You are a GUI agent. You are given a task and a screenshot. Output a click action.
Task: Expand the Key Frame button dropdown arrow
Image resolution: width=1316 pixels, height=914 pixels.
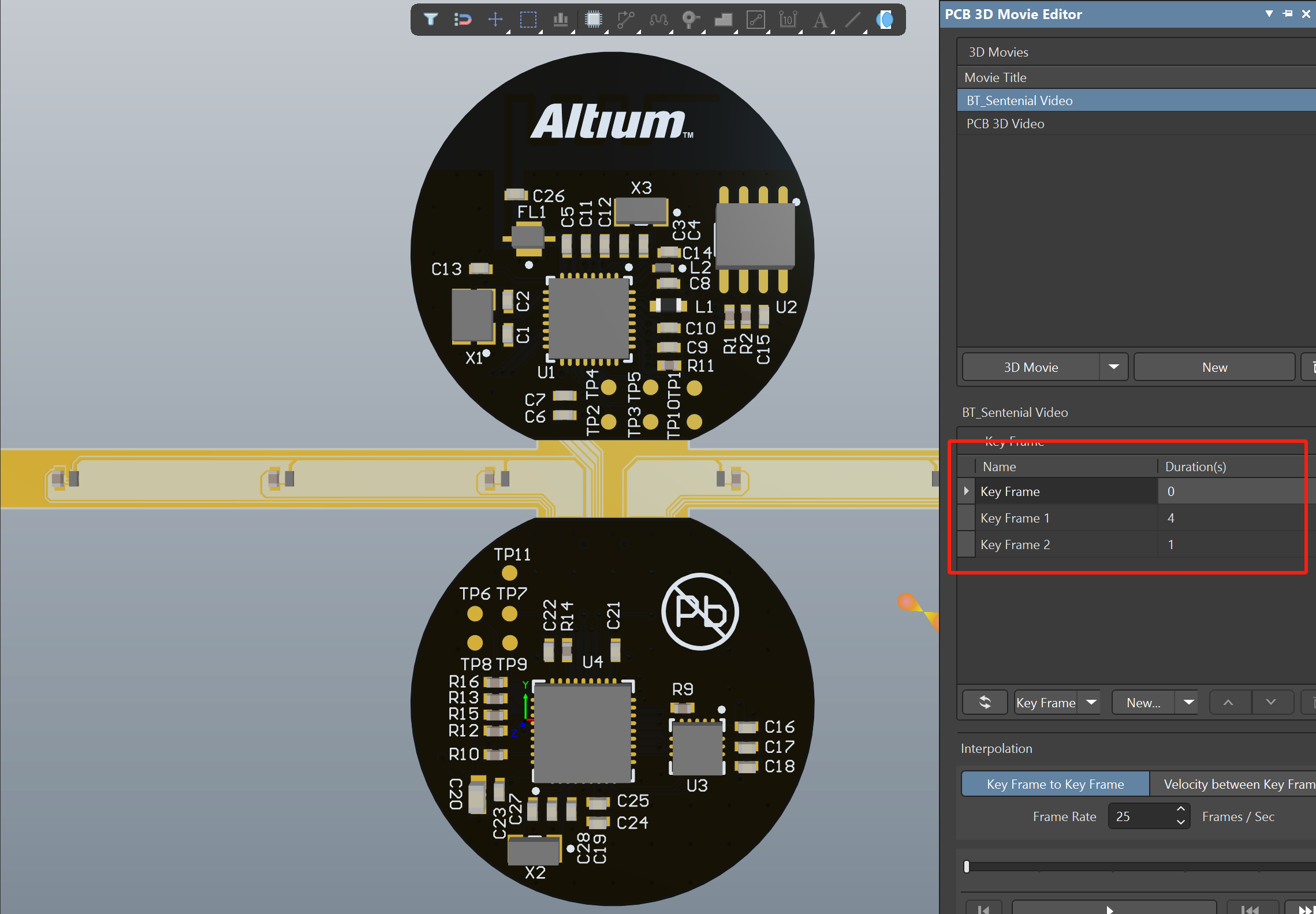(1091, 702)
